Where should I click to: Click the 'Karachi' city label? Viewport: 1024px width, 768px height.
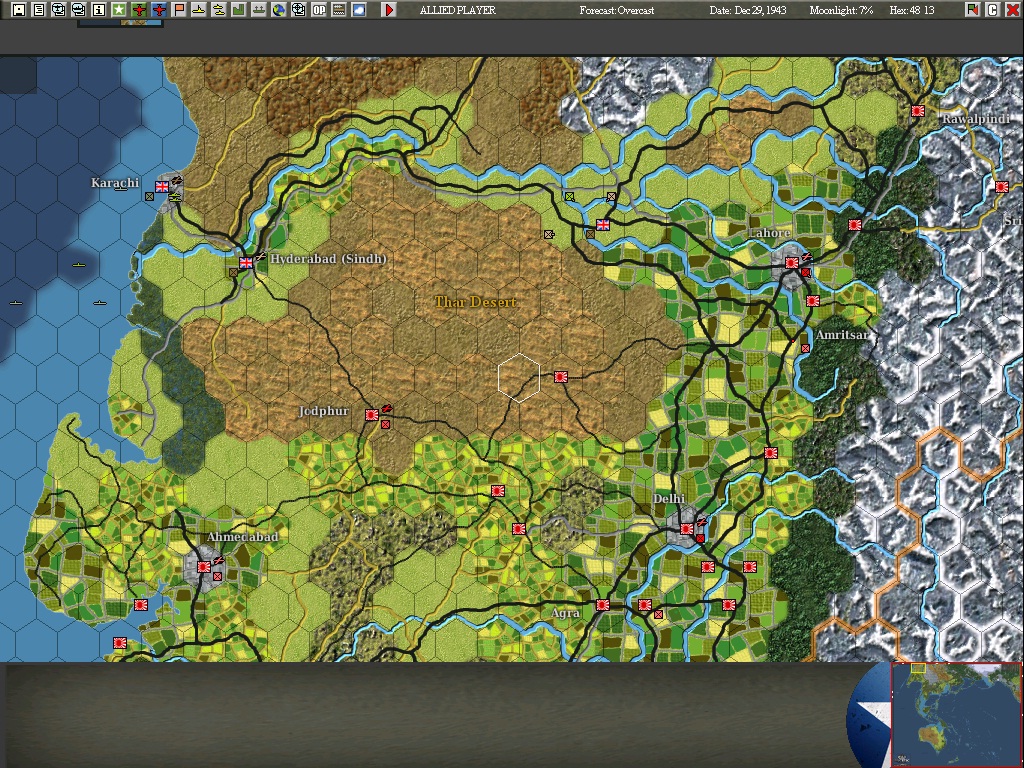tap(115, 182)
